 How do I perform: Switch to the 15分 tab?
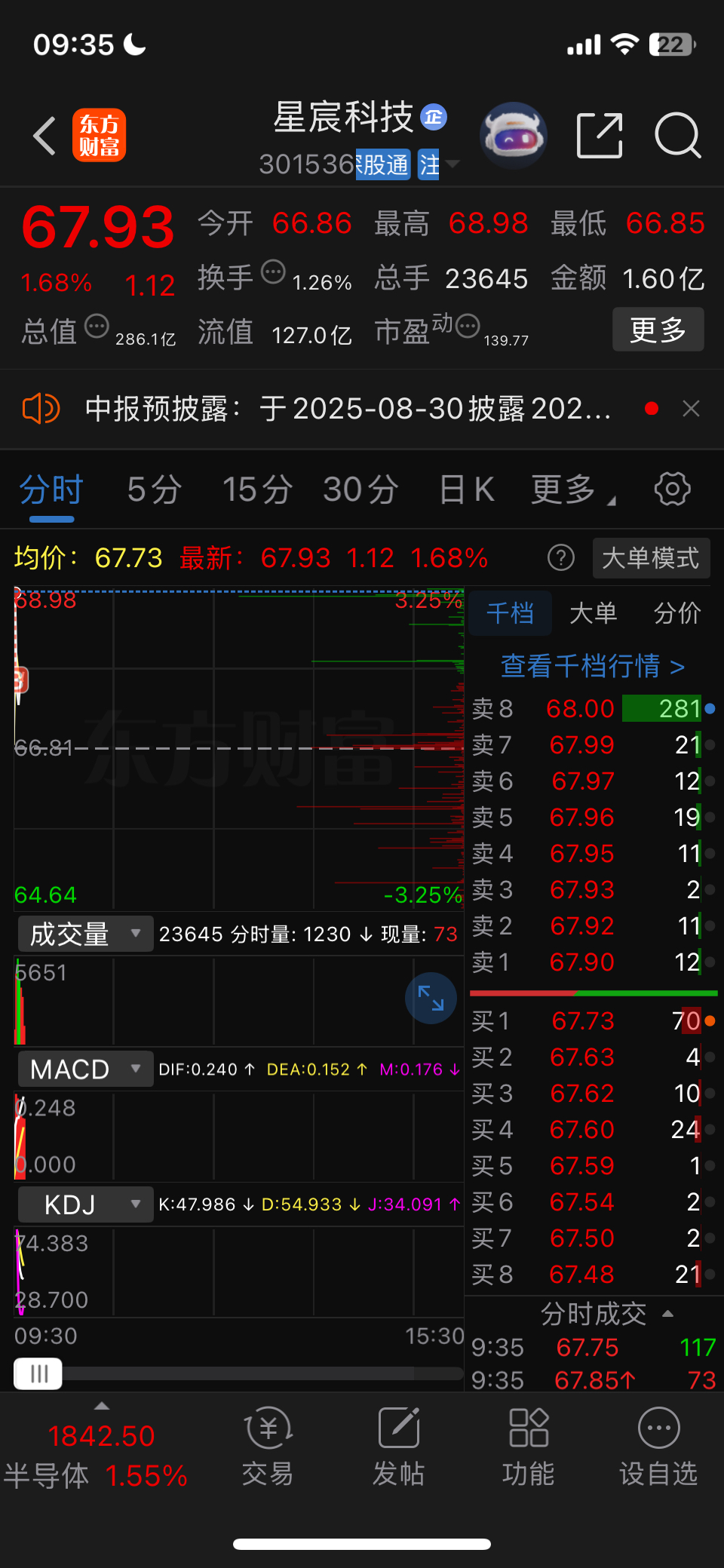[257, 489]
